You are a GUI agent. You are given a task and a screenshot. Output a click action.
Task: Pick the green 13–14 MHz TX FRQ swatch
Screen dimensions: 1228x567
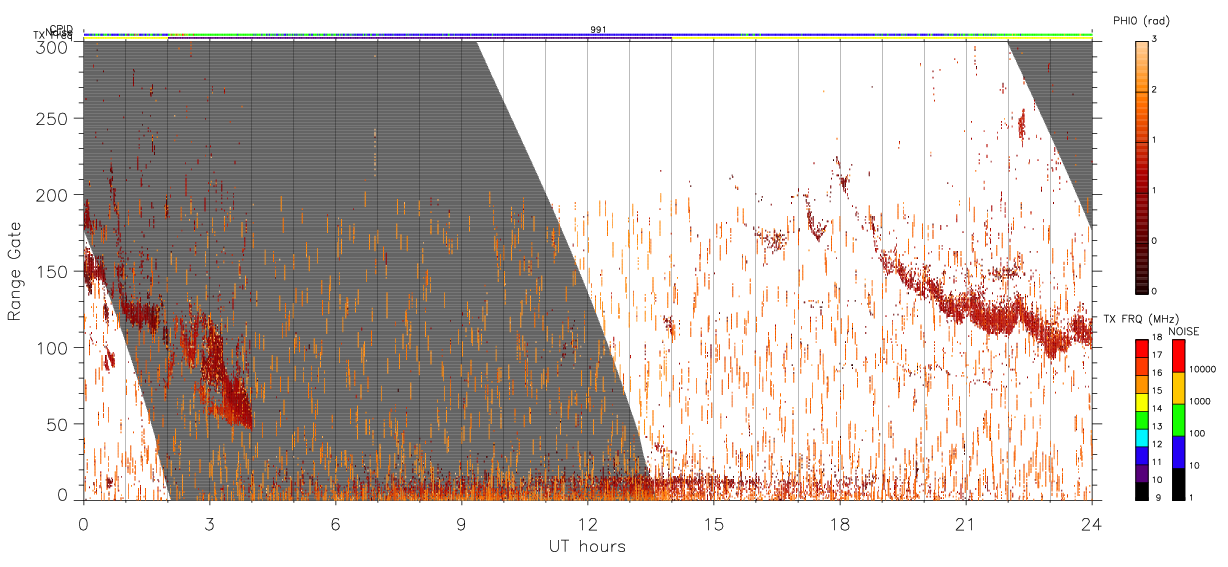1142,418
